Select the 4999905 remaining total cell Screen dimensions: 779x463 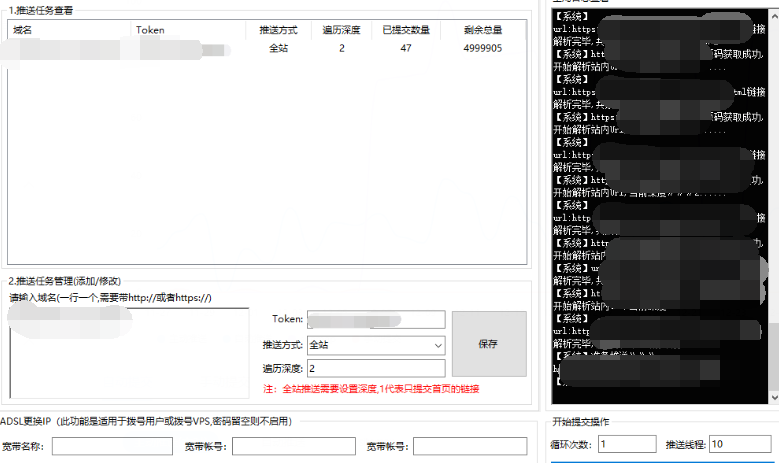pyautogui.click(x=483, y=48)
